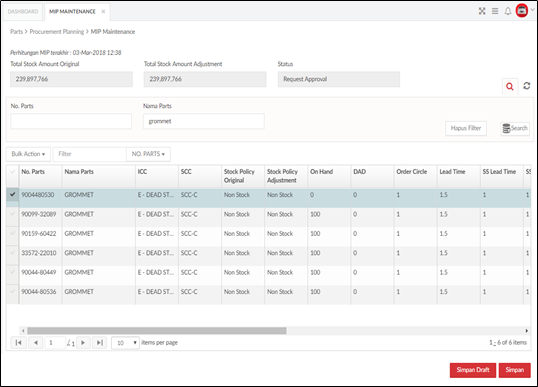The image size is (538, 387).
Task: Check row 90044-80536 checkbox
Action: [x=13, y=291]
